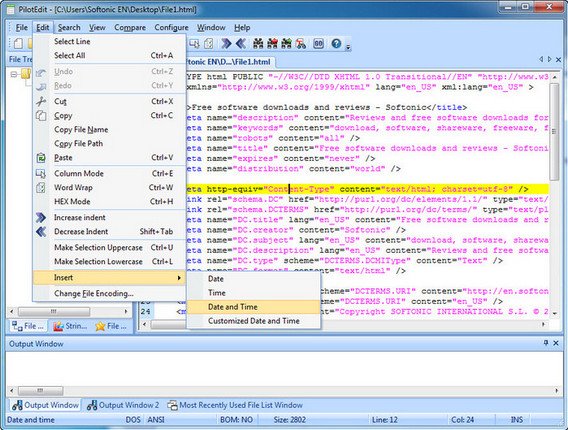This screenshot has width=568, height=430.
Task: Click the editor vertical scrollbar thumb
Action: (x=554, y=131)
